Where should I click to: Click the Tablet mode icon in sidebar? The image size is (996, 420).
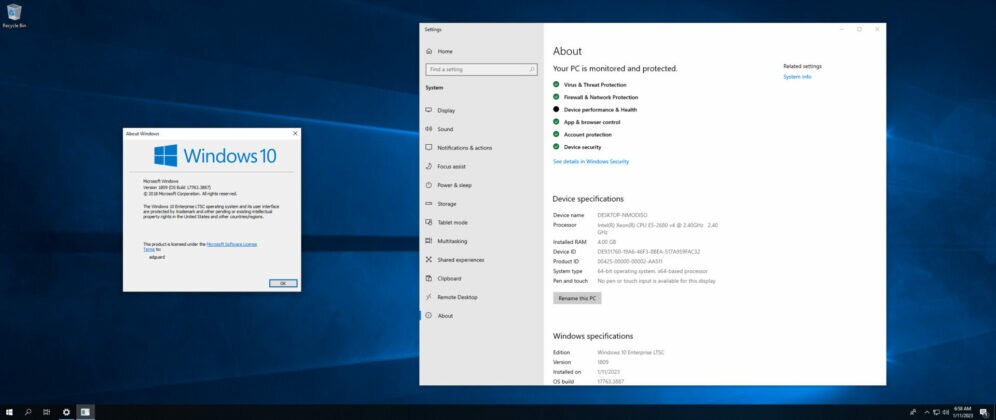pyautogui.click(x=429, y=222)
